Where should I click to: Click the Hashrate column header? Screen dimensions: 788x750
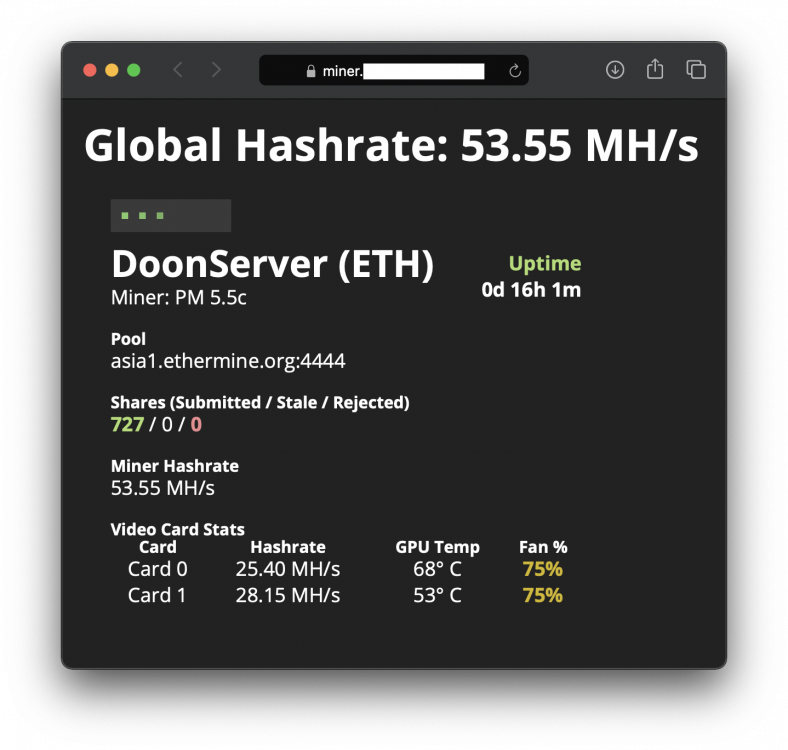click(x=288, y=547)
